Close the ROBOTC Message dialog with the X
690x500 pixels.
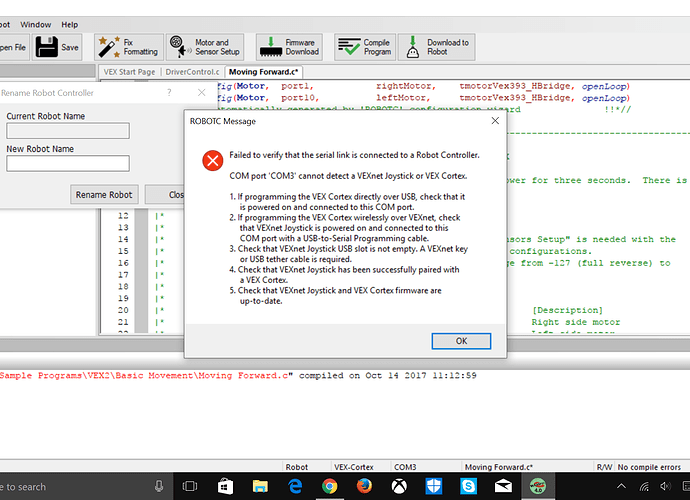tap(495, 121)
